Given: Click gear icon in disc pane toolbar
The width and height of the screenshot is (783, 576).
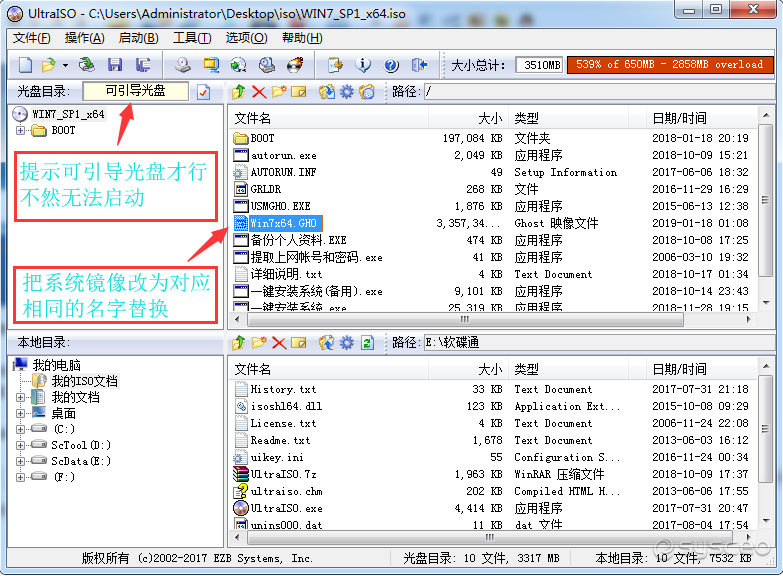Looking at the screenshot, I should pos(347,92).
